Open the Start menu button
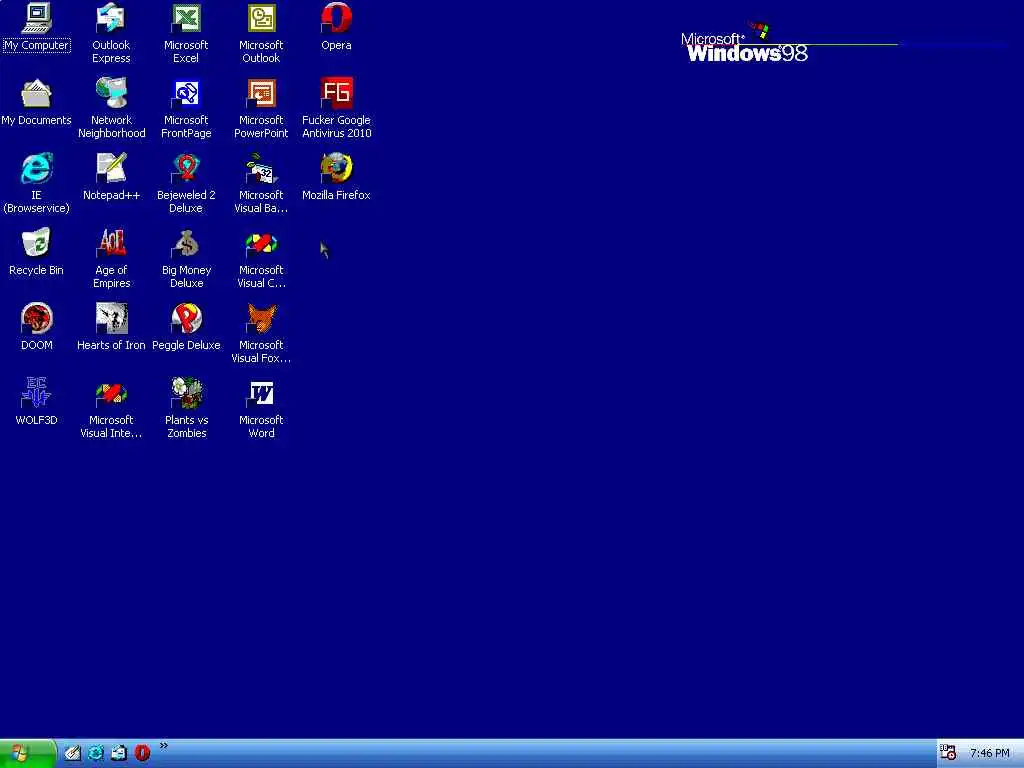 click(27, 754)
